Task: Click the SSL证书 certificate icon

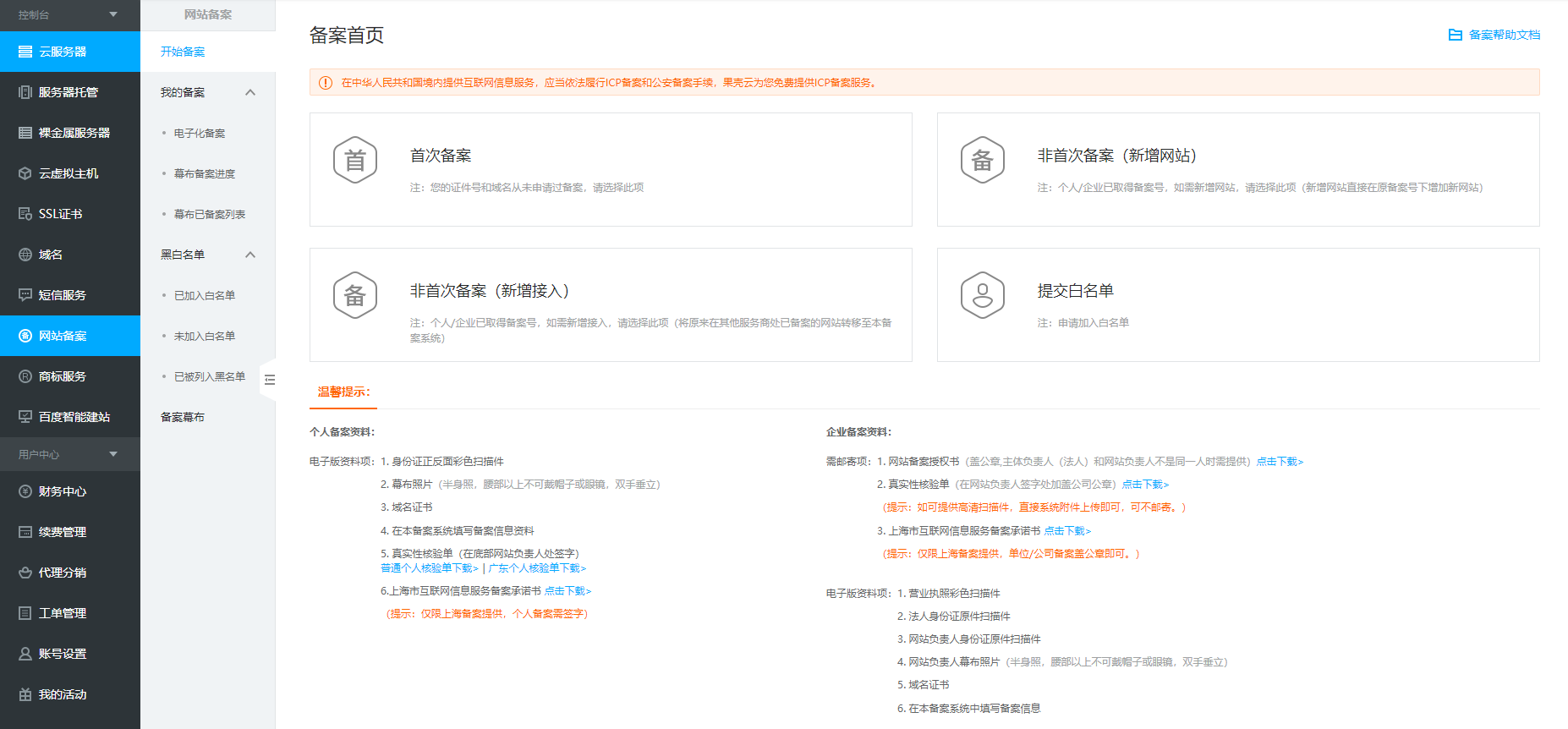Action: point(25,214)
